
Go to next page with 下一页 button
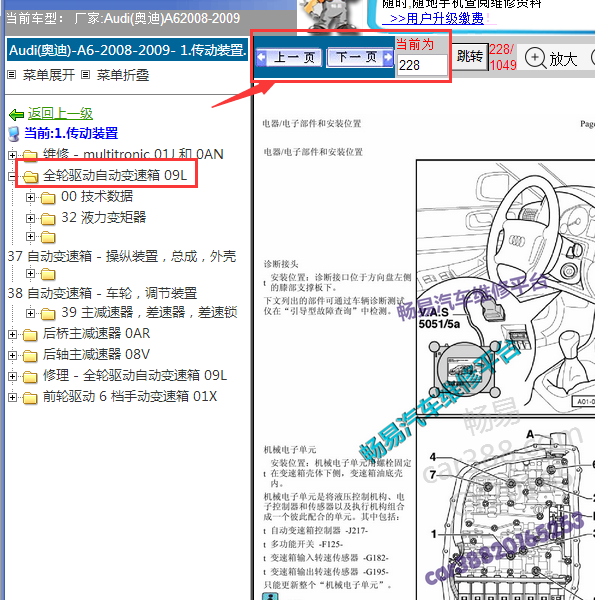360,57
